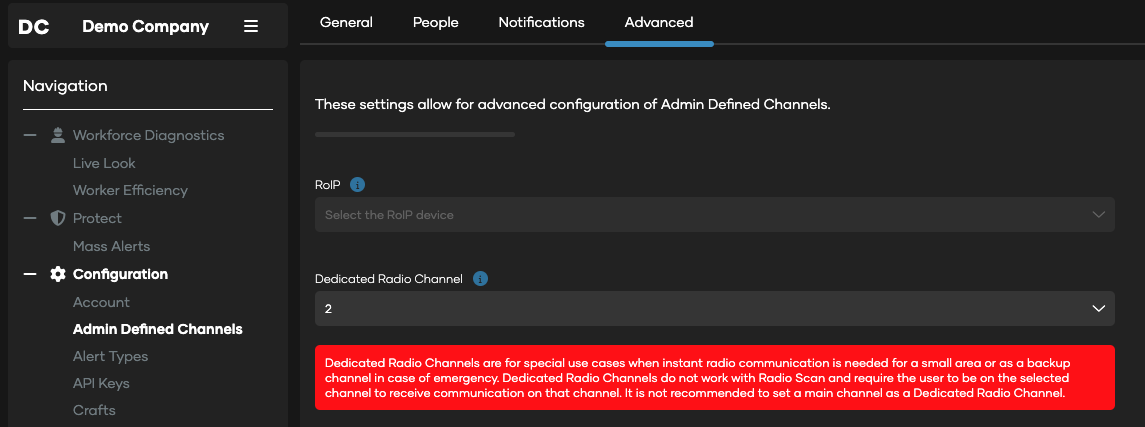The image size is (1145, 427).
Task: Switch to the General tab
Action: (x=346, y=23)
